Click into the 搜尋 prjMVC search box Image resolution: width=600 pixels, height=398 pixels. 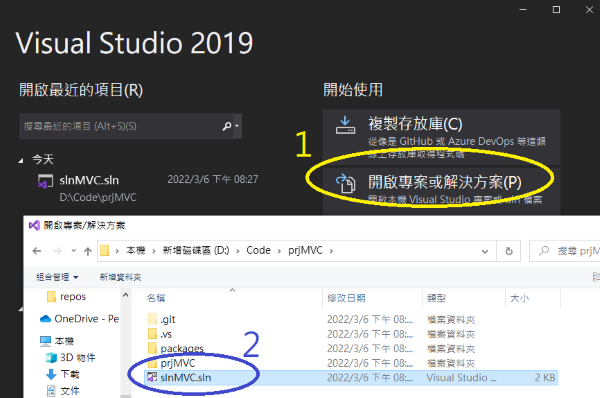565,251
